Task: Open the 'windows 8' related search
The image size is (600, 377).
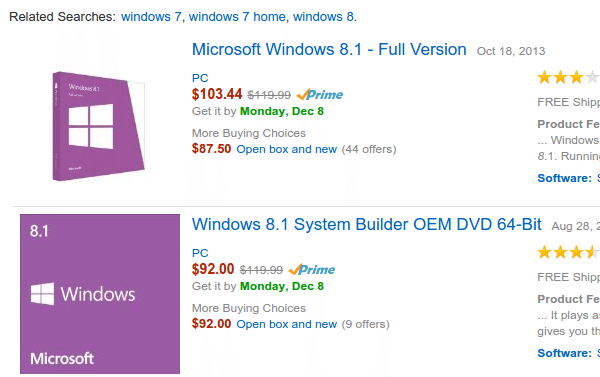Action: coord(323,17)
